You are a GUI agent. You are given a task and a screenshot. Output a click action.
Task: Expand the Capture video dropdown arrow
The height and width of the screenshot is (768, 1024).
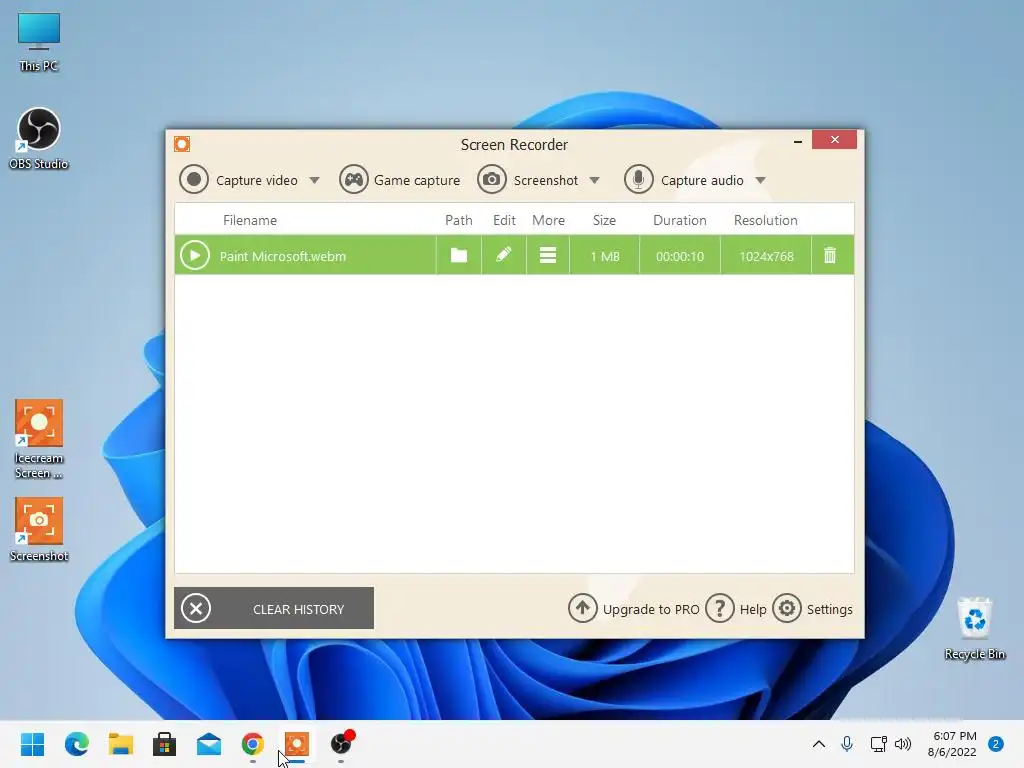pyautogui.click(x=314, y=180)
